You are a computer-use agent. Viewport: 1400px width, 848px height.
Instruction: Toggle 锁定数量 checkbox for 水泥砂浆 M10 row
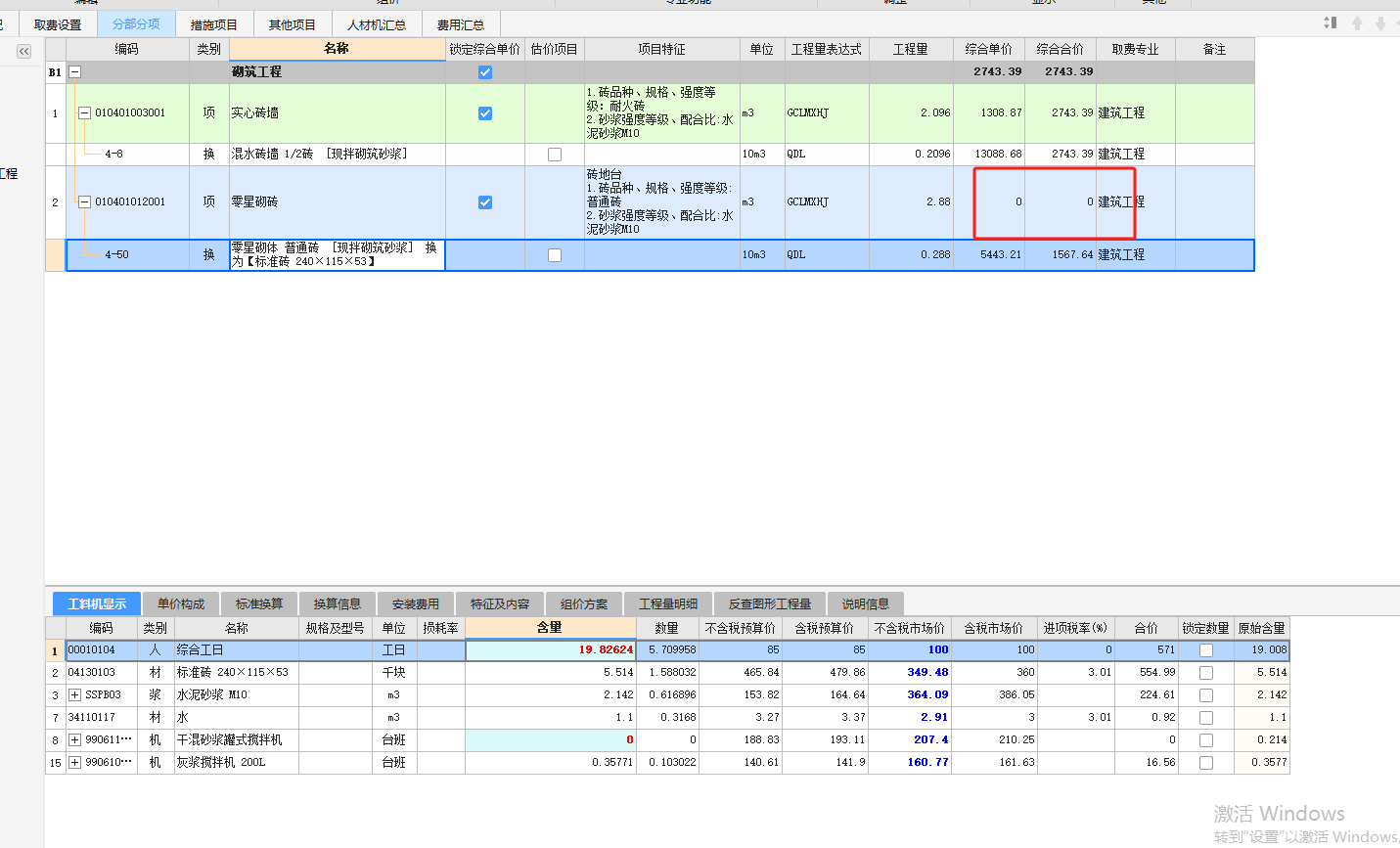click(1206, 695)
